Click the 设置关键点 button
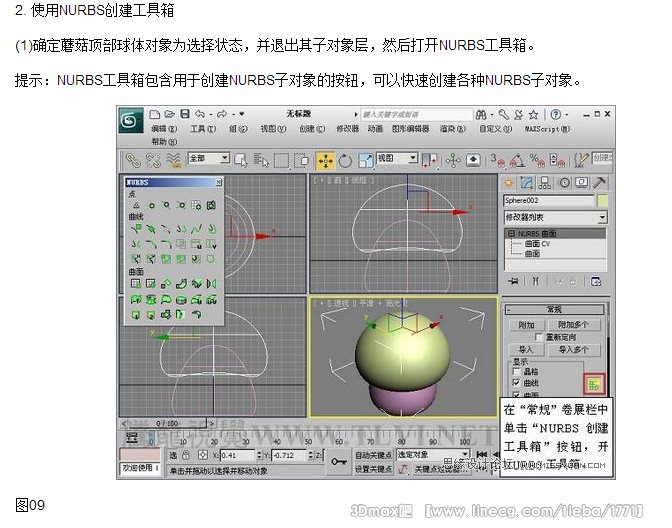Image resolution: width=672 pixels, height=528 pixels. [373, 469]
